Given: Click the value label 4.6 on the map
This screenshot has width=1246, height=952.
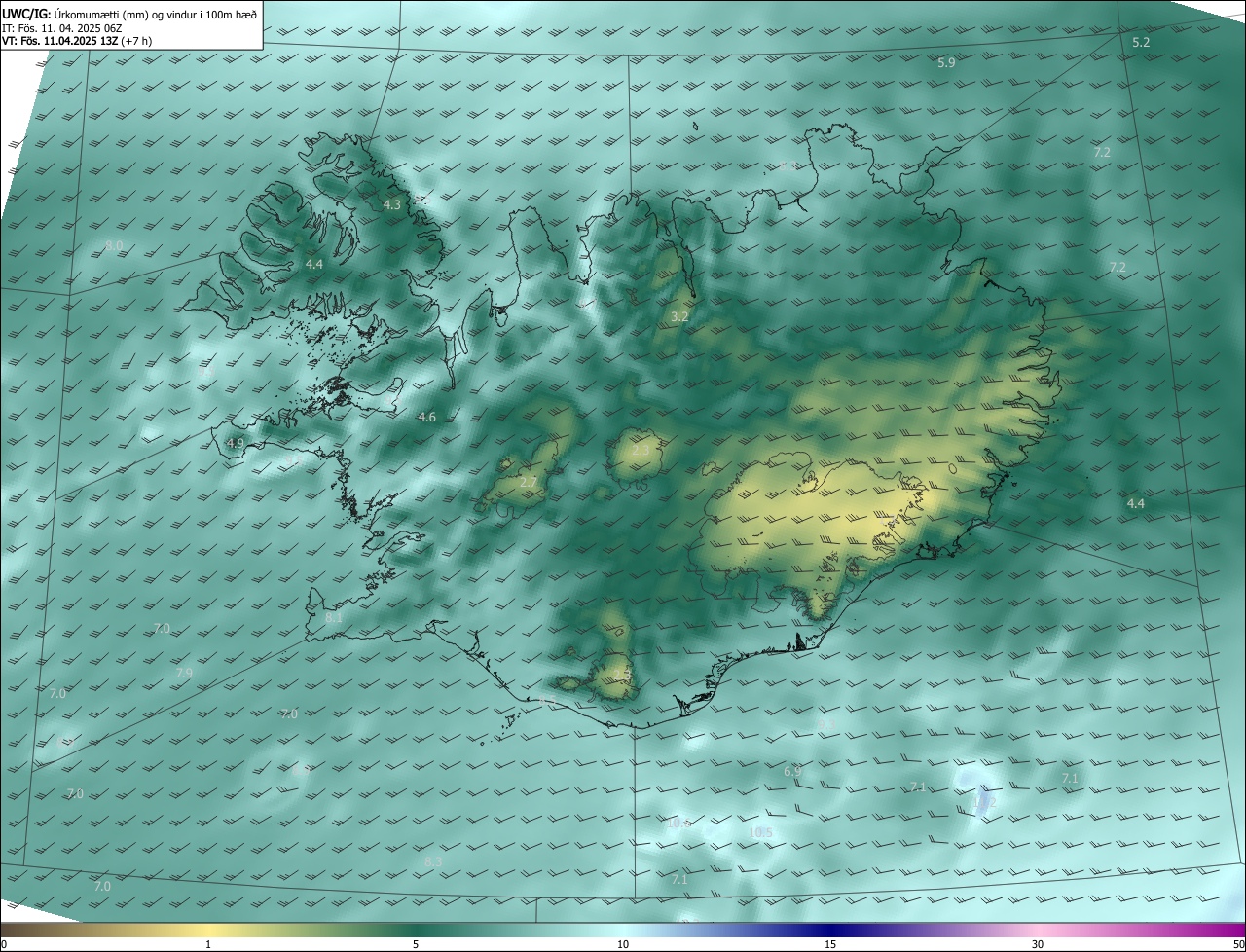Looking at the screenshot, I should tap(427, 418).
